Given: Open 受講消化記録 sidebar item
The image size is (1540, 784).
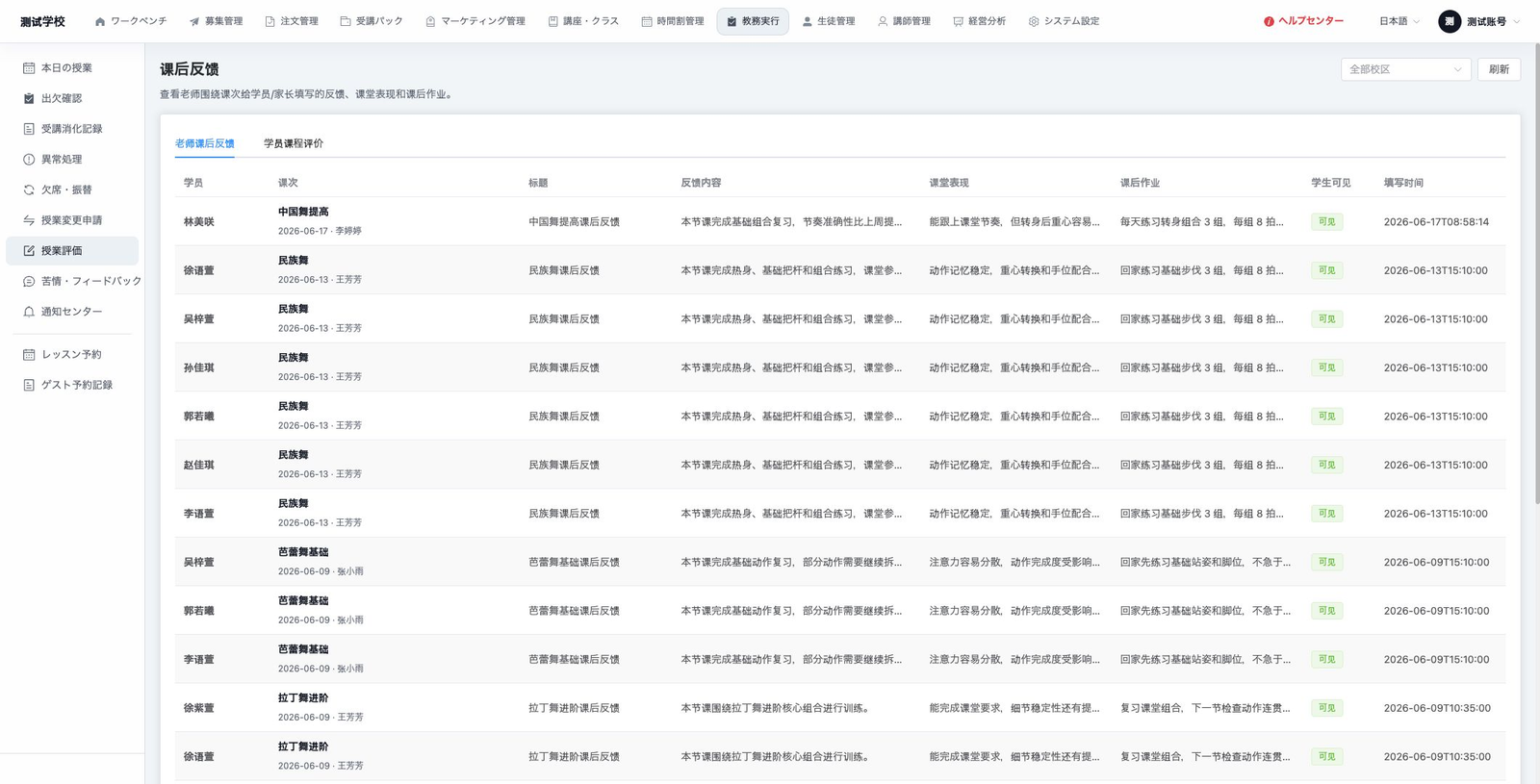Looking at the screenshot, I should pyautogui.click(x=72, y=129).
